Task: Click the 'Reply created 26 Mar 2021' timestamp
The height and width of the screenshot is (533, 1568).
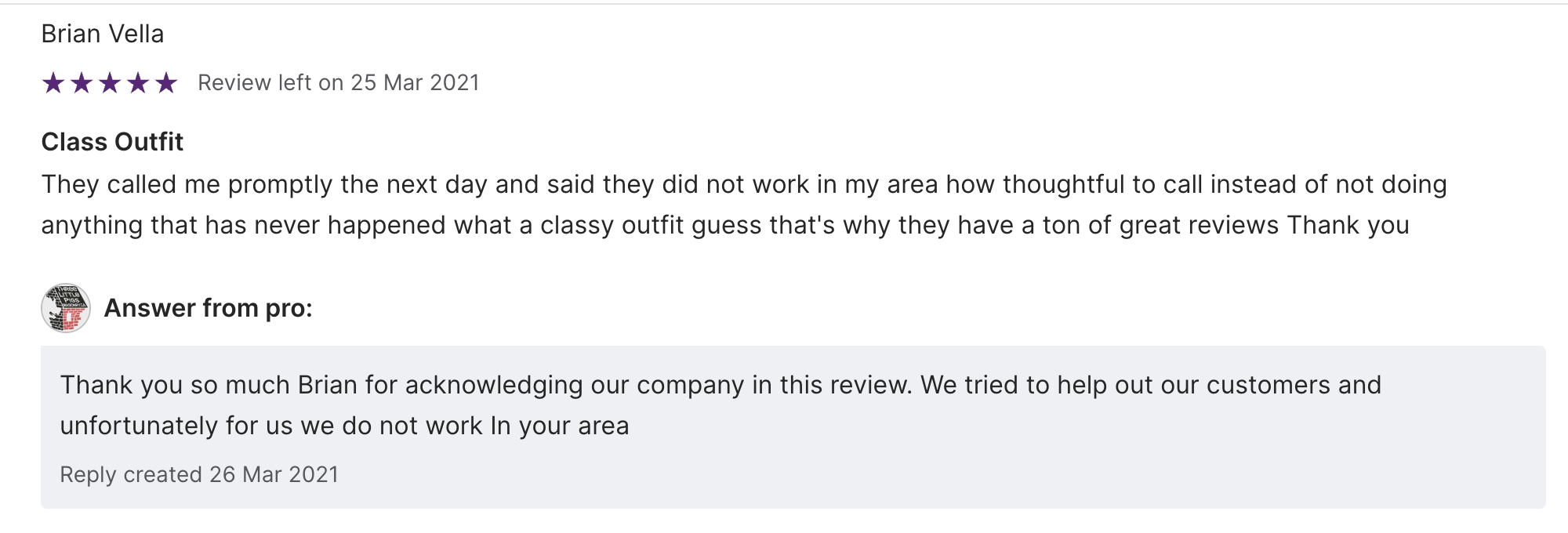Action: click(199, 475)
